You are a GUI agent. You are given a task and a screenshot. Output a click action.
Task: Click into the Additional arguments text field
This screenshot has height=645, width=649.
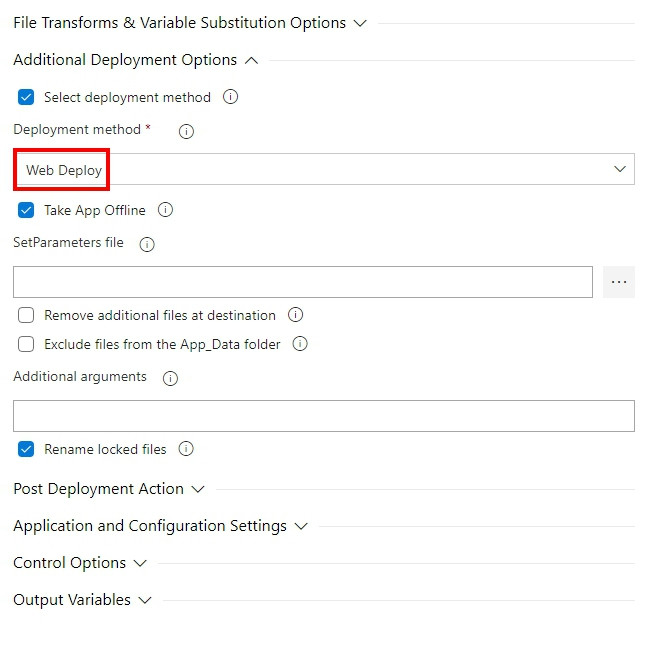coord(324,416)
